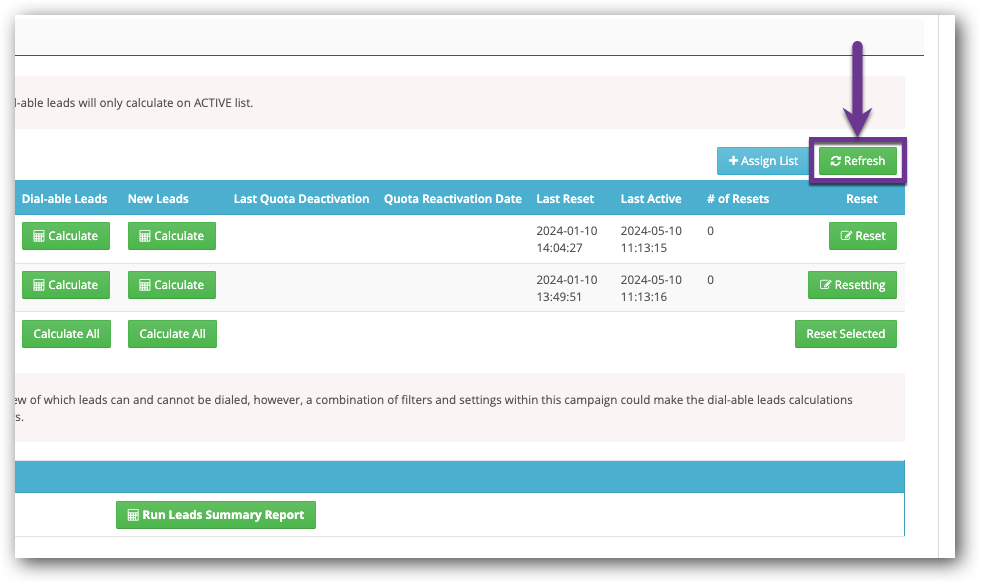
Task: Click the Reset column header
Action: coord(861,199)
